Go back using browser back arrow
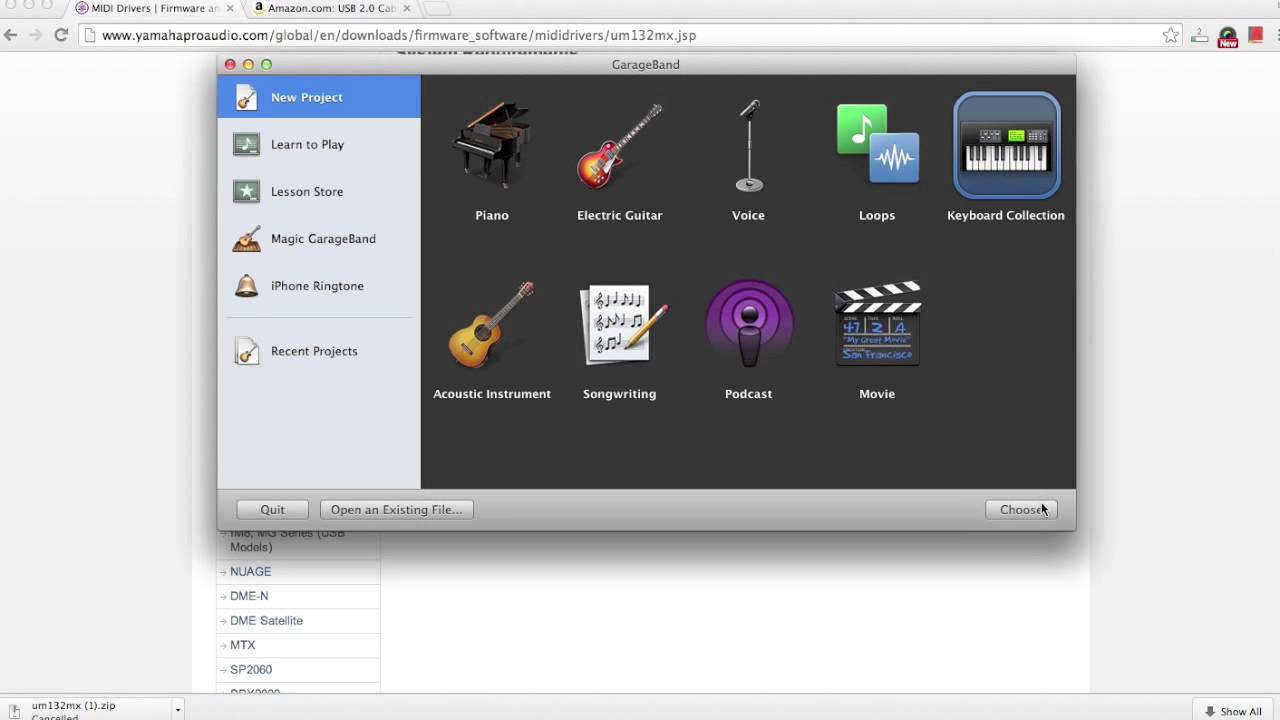Screen dimensions: 1280x720 [x=11, y=35]
